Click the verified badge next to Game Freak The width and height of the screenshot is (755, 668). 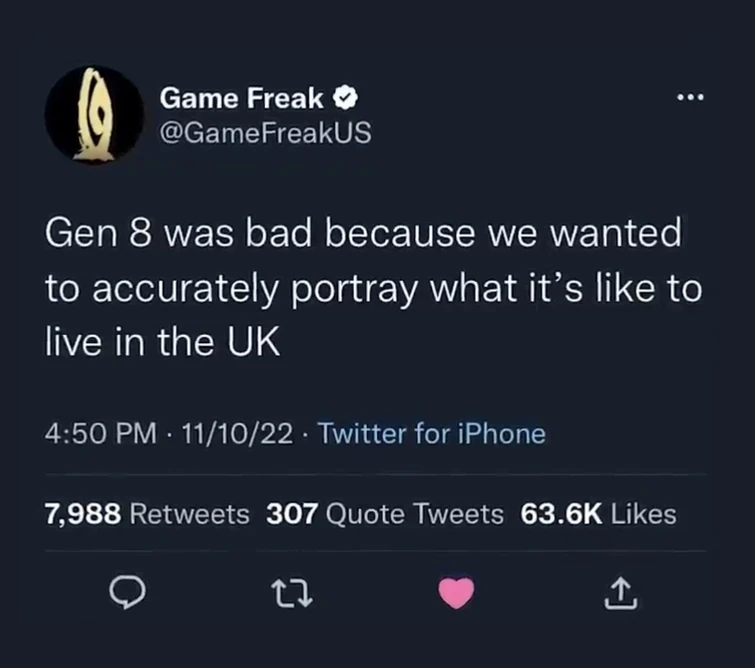point(346,98)
